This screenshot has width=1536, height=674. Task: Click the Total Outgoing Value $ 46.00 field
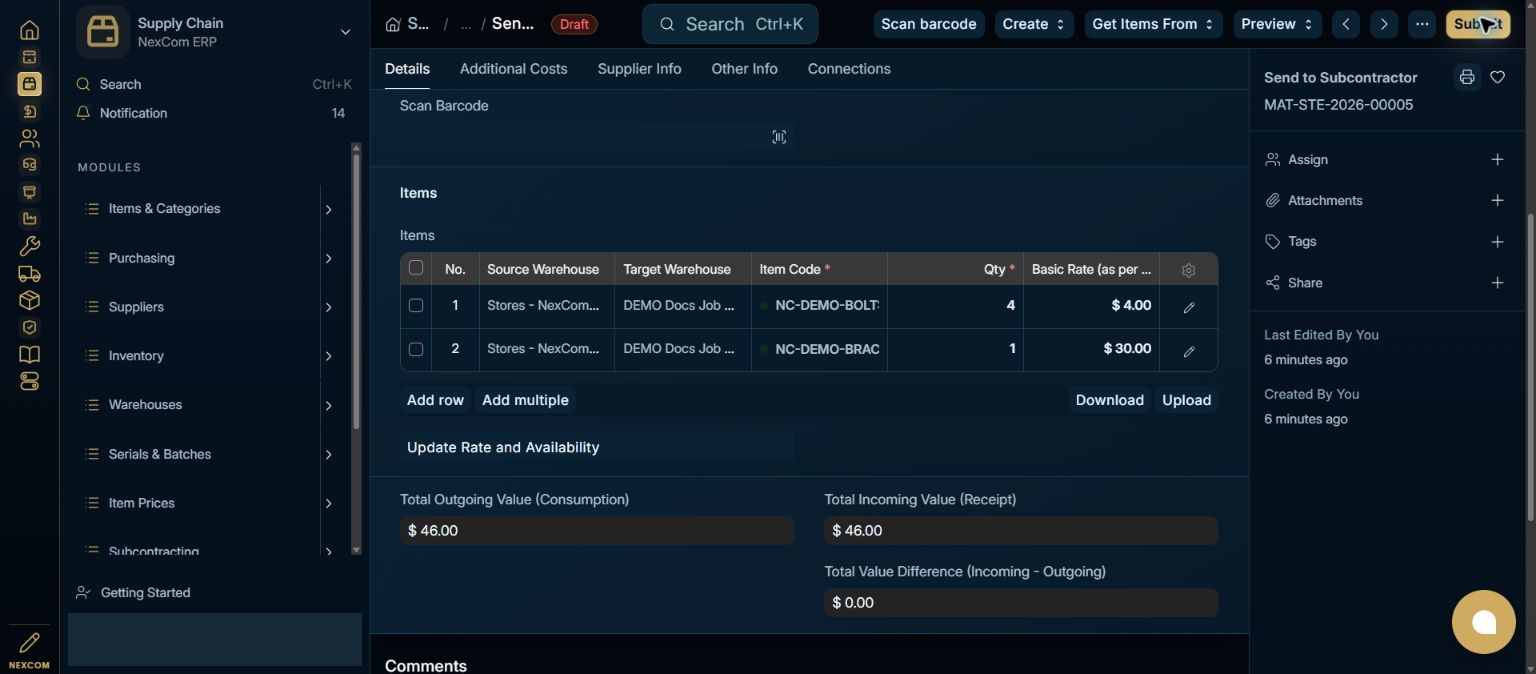click(597, 531)
